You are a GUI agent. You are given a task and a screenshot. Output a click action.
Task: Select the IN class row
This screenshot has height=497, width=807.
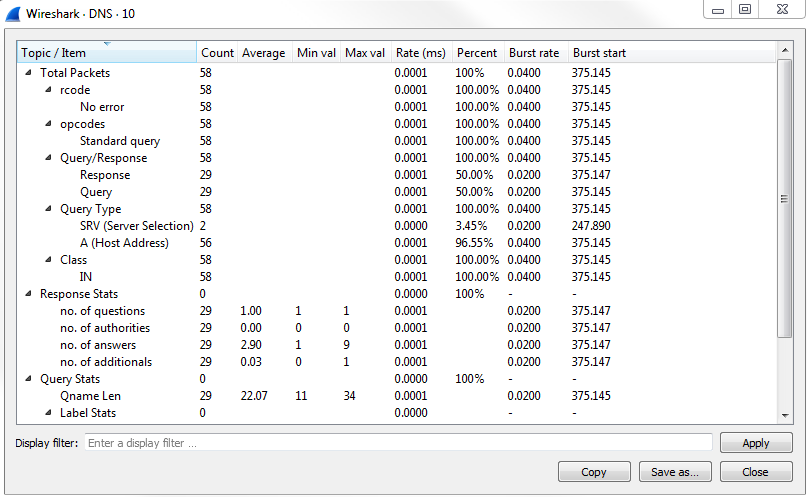point(396,276)
